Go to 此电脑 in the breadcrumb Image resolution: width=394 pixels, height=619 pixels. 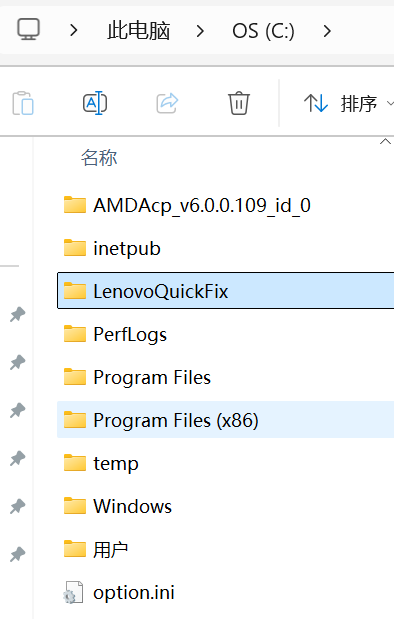click(x=139, y=30)
